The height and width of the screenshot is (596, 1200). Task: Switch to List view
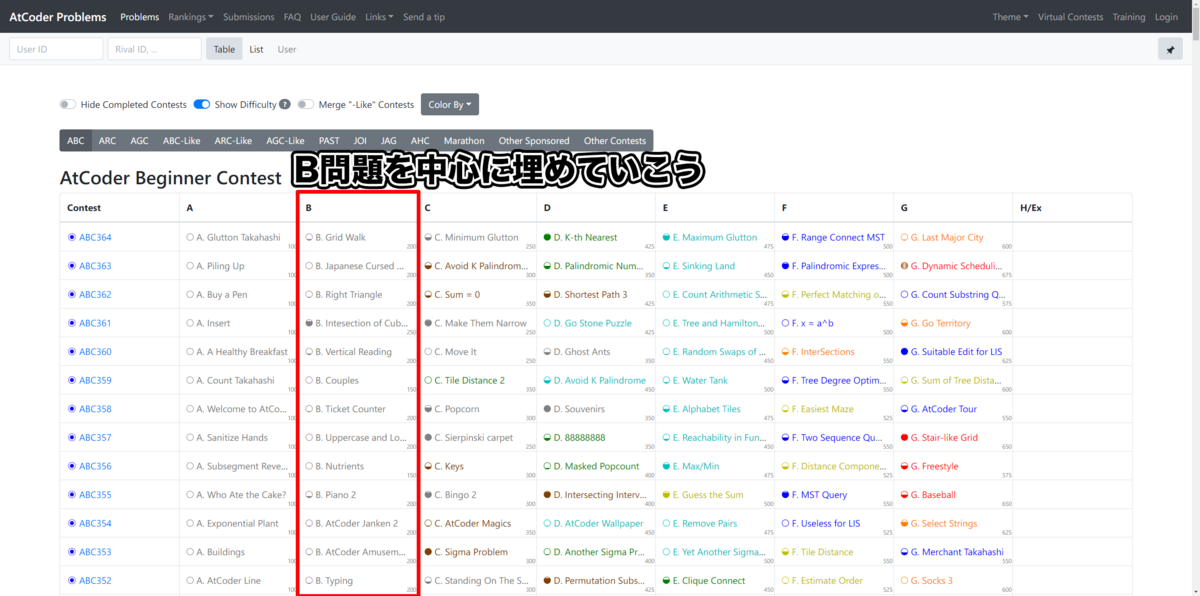pyautogui.click(x=256, y=49)
